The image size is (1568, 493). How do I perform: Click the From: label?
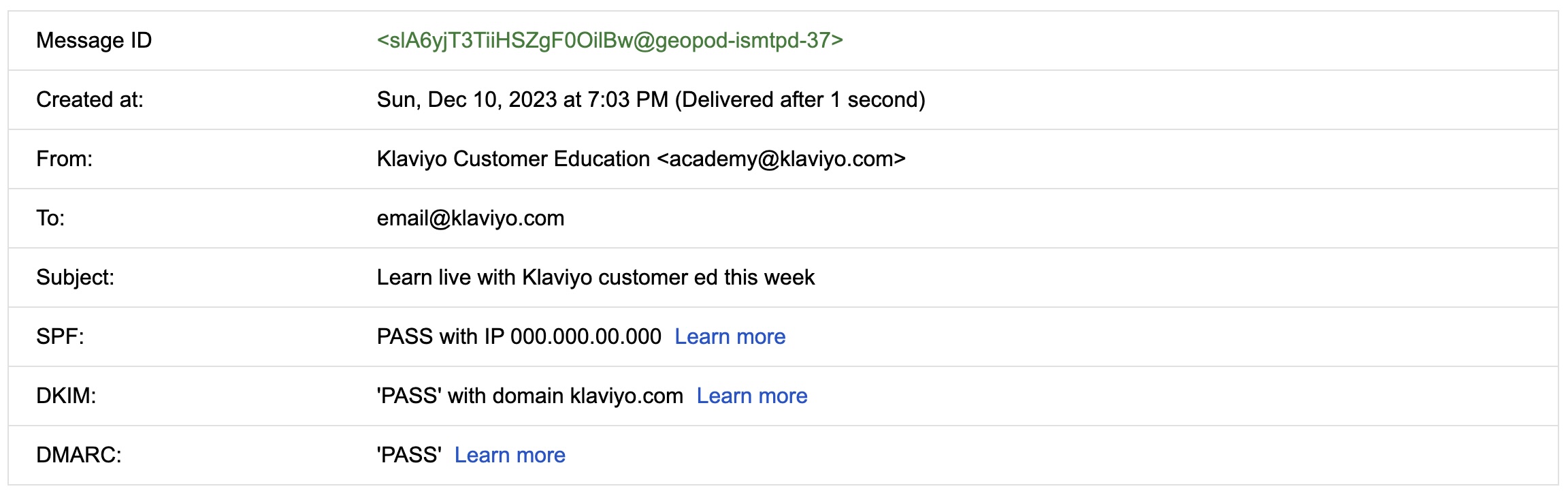coord(64,159)
